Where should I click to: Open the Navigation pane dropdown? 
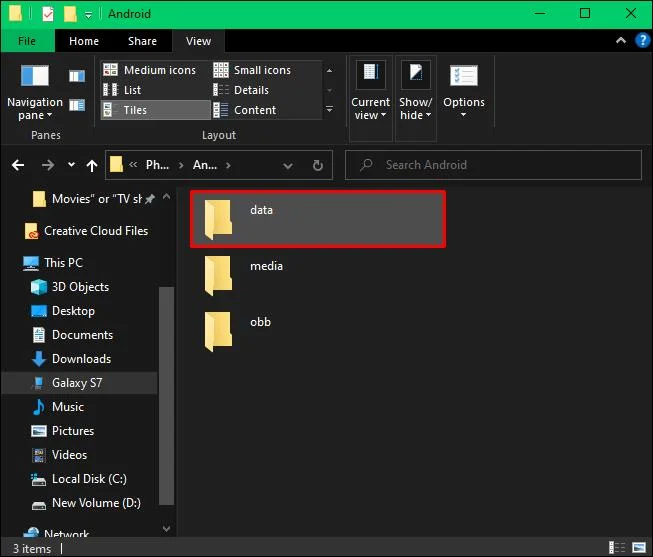pos(35,93)
